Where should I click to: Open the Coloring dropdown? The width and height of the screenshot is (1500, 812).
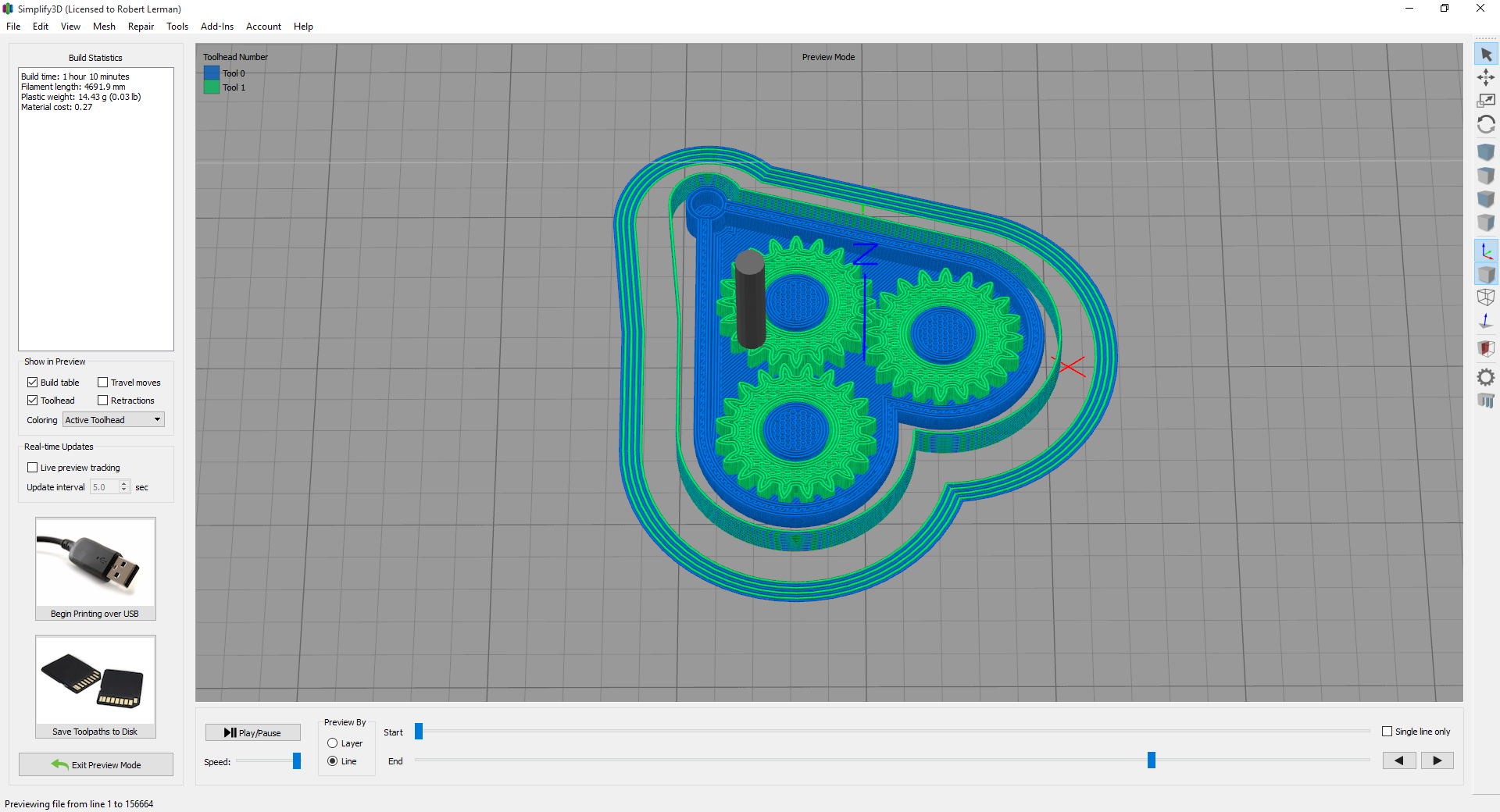pyautogui.click(x=113, y=420)
